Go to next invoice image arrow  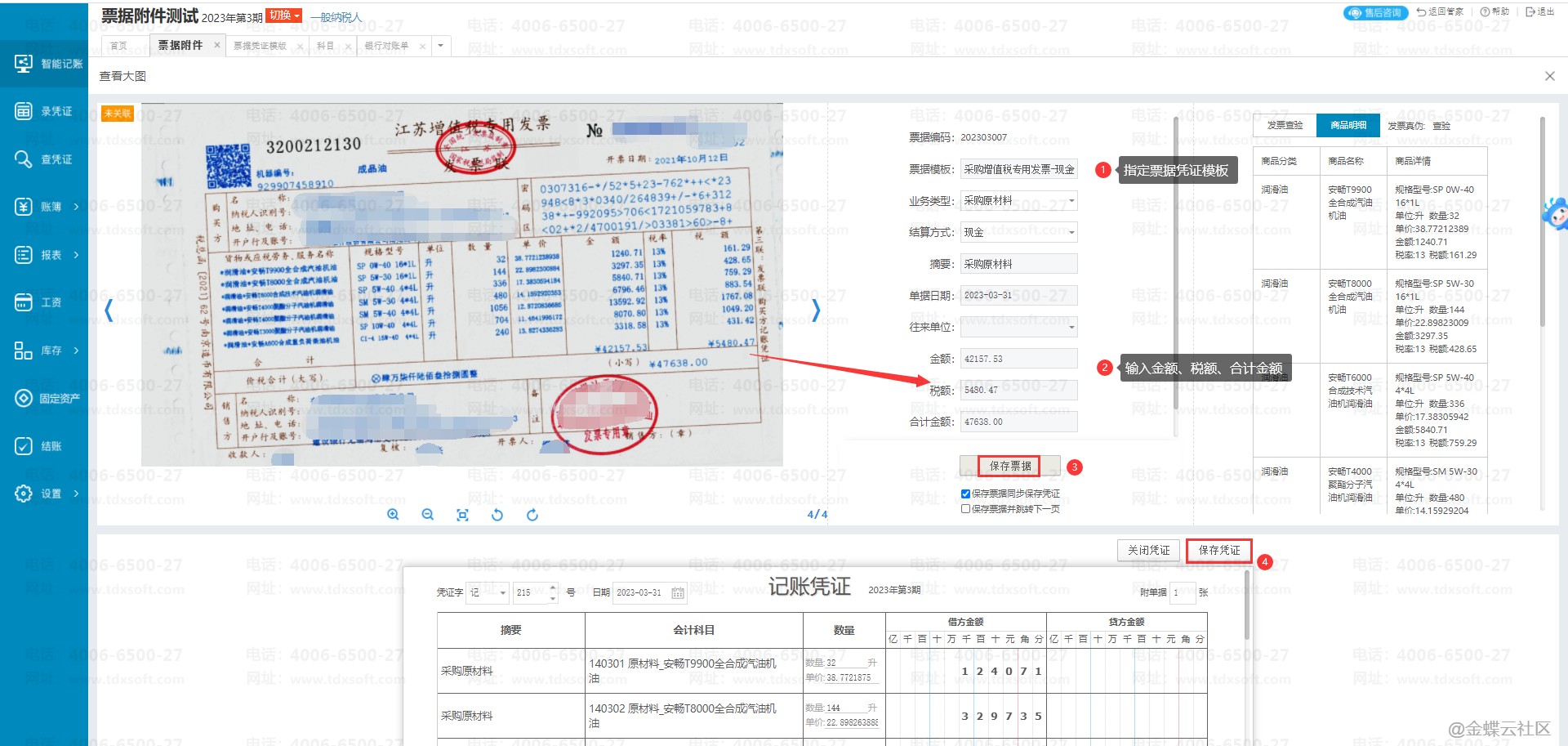tap(815, 310)
